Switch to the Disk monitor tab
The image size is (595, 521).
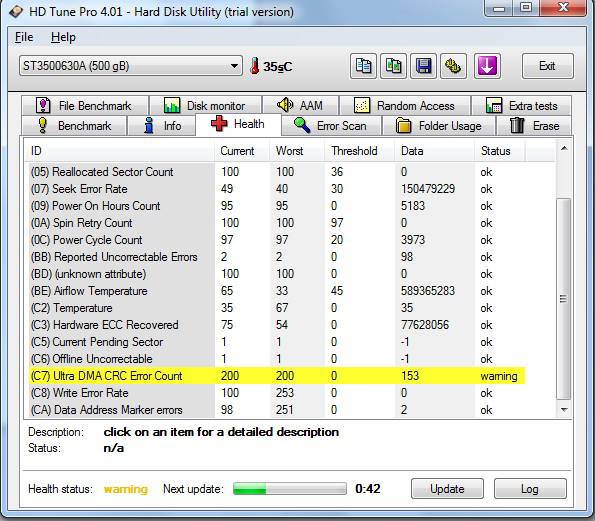pos(205,105)
